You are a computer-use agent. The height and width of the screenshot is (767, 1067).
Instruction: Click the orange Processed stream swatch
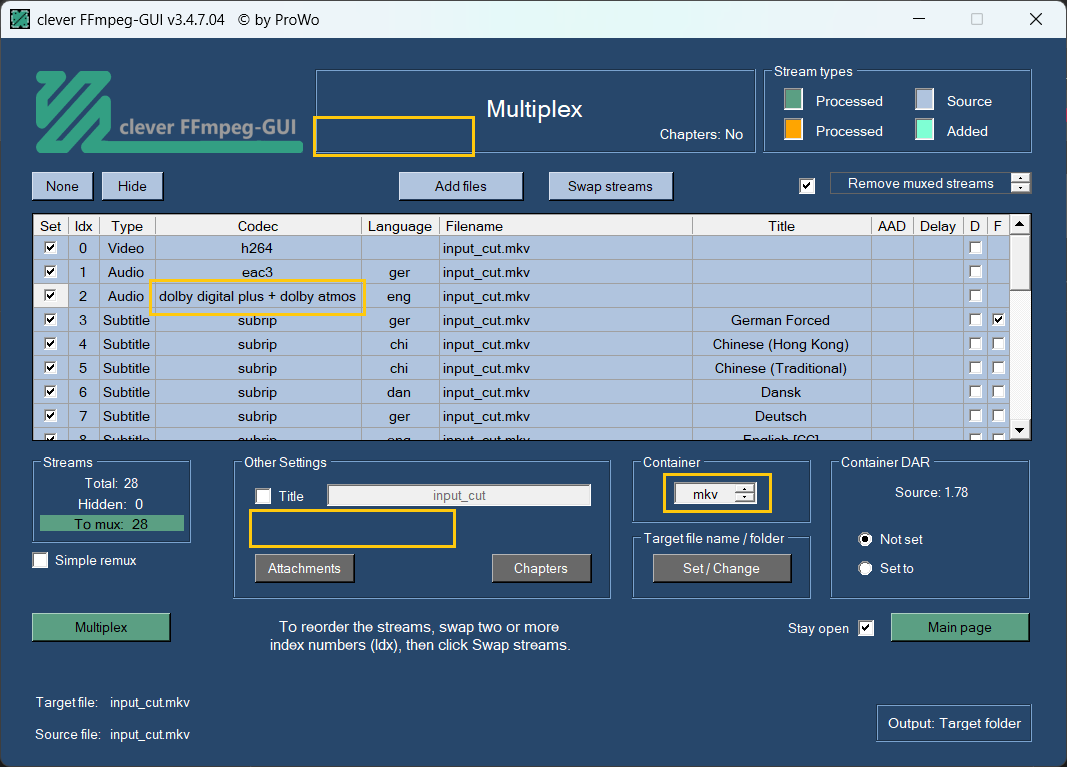click(793, 130)
